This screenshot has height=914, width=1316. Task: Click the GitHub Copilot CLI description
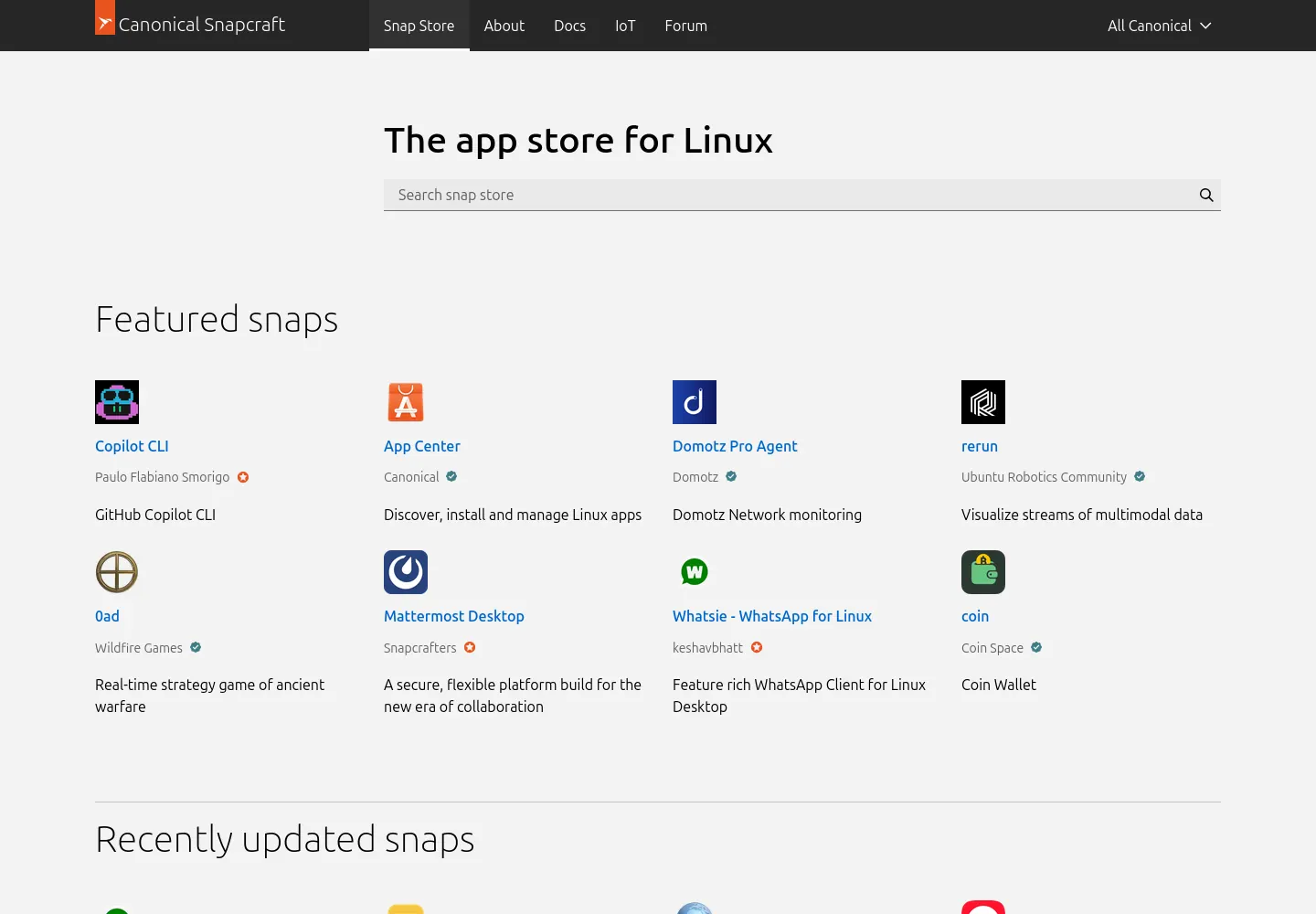coord(155,515)
